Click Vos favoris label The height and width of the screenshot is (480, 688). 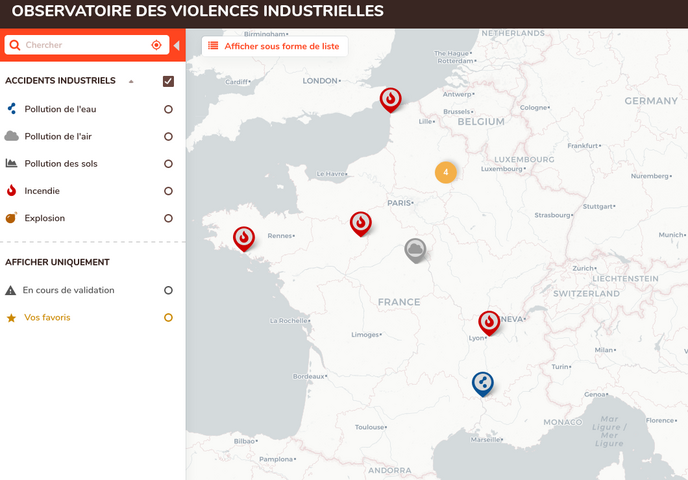(47, 317)
